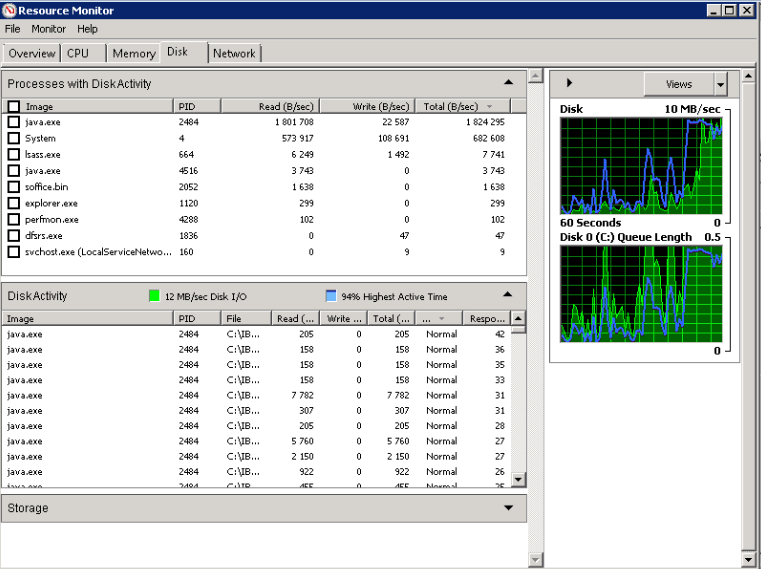Screen dimensions: 761x569
Task: Collapse Processes with Disk Activity section
Action: click(508, 83)
